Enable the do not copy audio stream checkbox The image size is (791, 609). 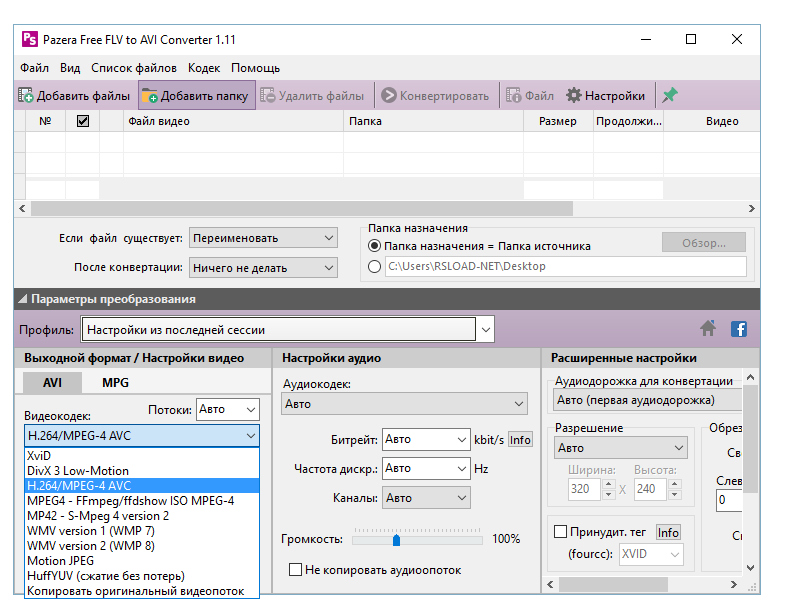point(295,570)
